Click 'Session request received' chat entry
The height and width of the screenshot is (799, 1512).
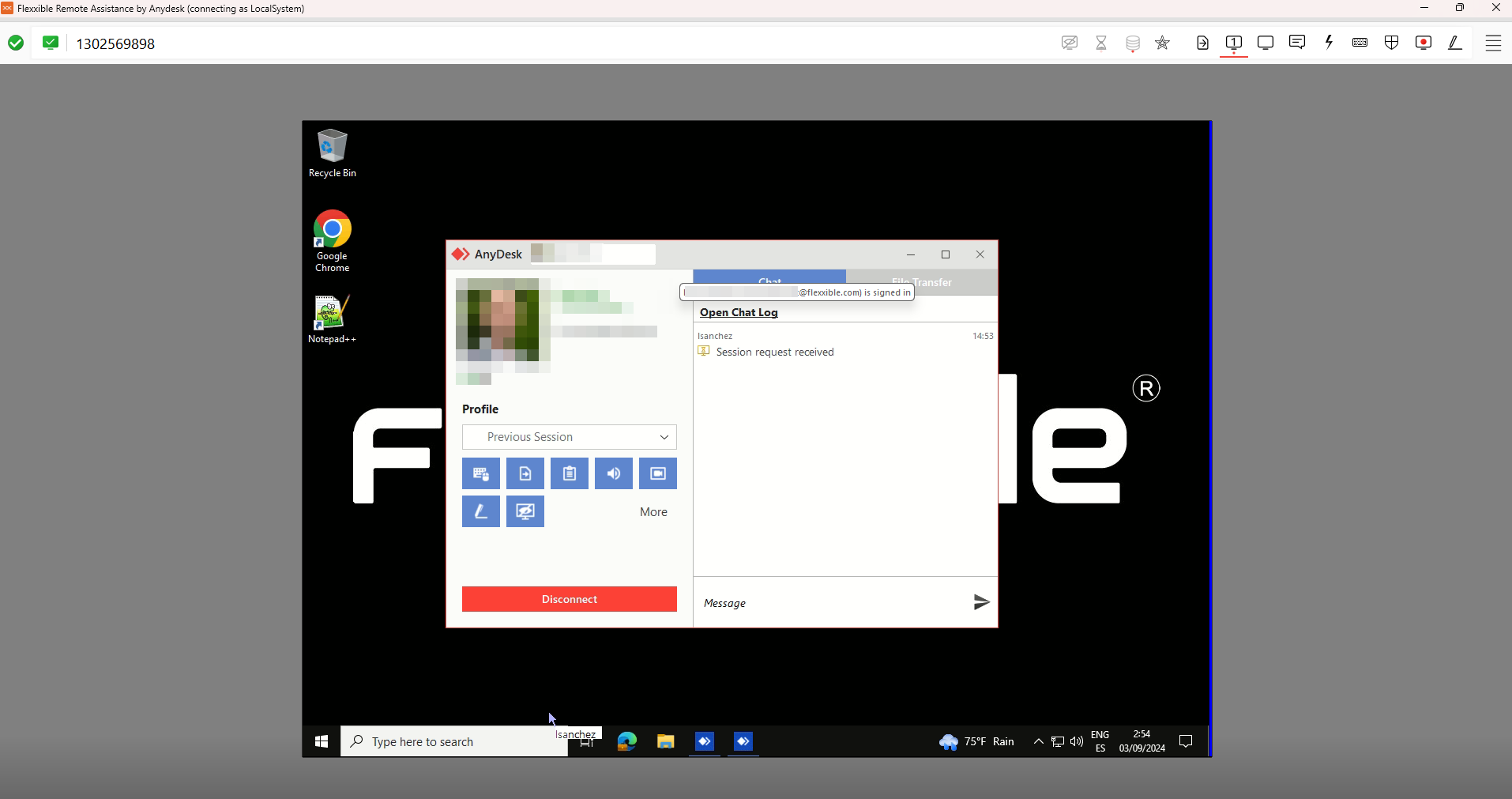click(x=774, y=352)
